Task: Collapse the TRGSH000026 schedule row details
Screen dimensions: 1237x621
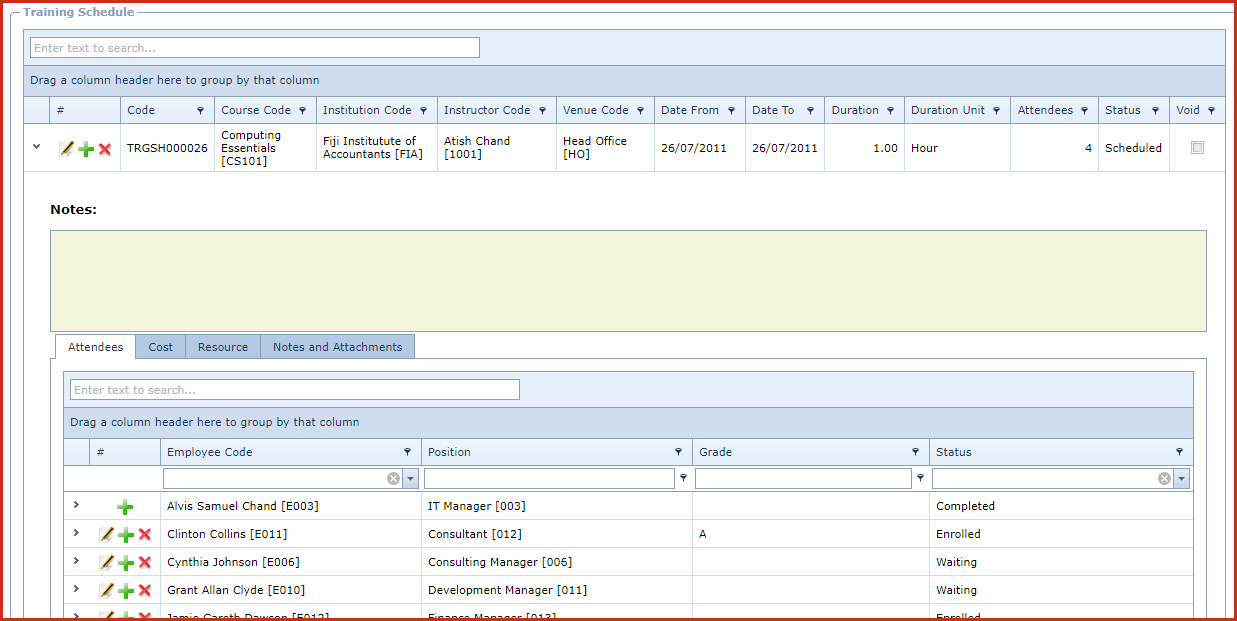Action: click(x=37, y=147)
